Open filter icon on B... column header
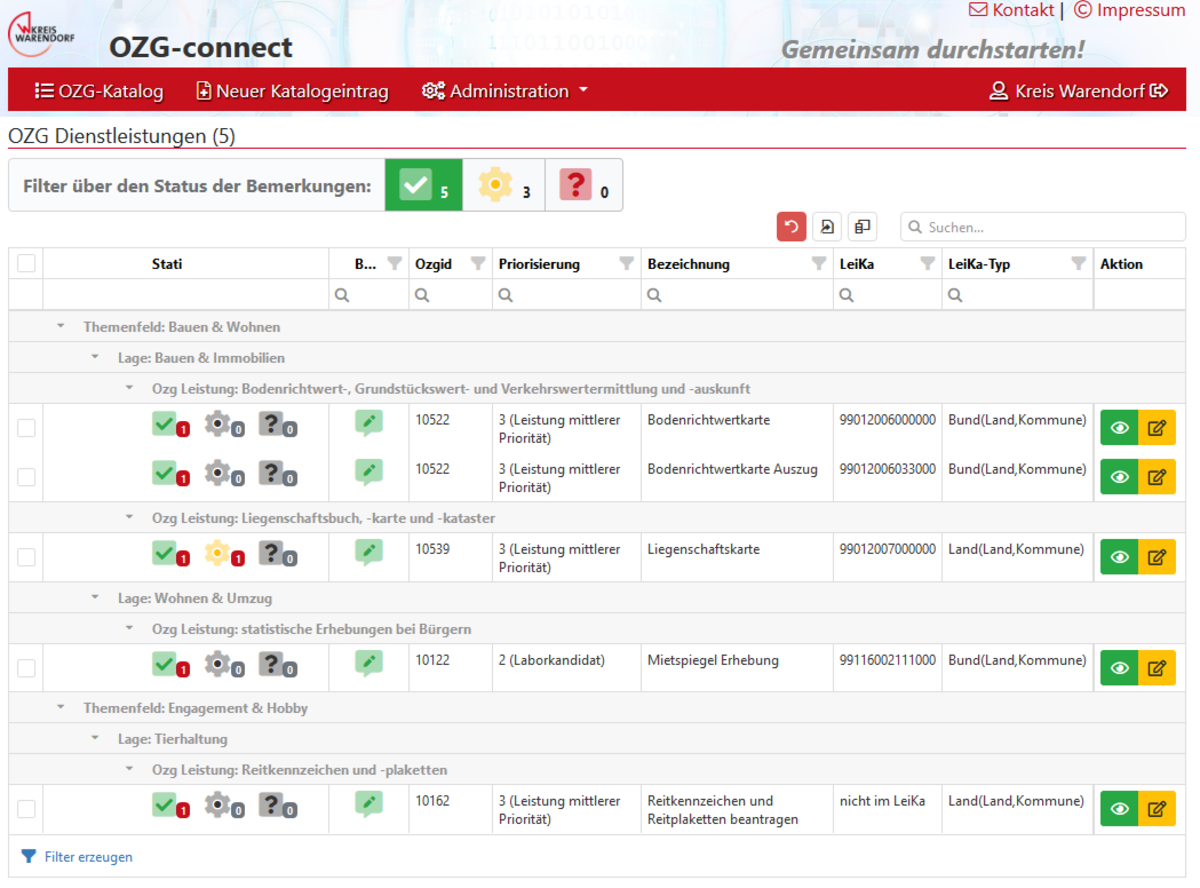1200x888 pixels. 395,264
